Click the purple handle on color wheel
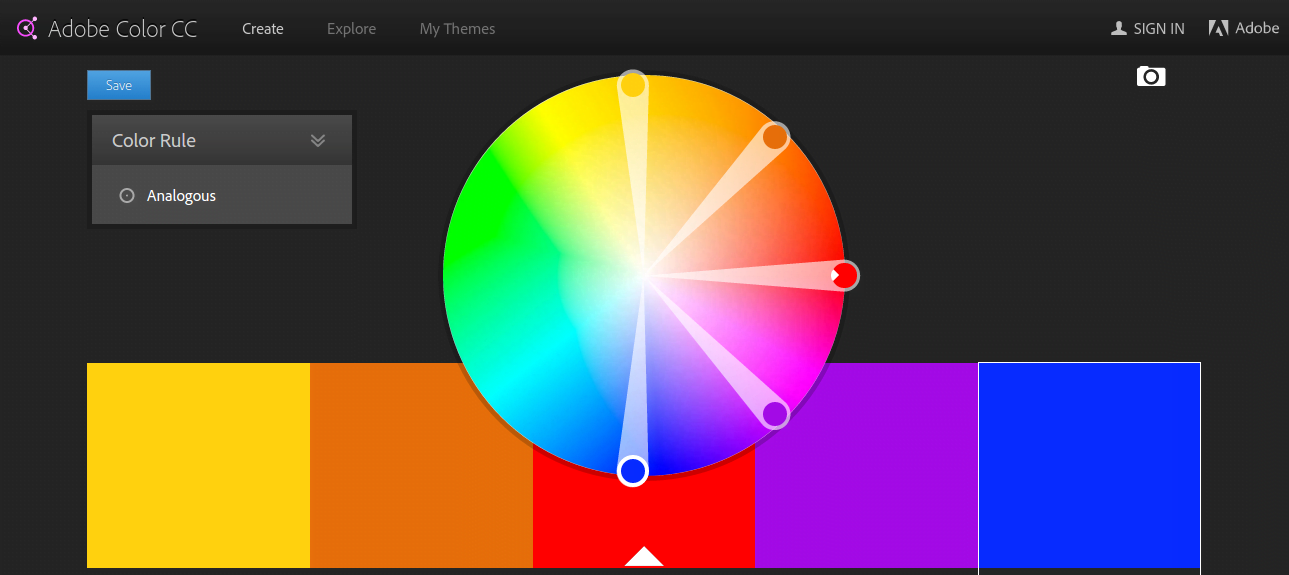Viewport: 1289px width, 575px height. pos(776,414)
